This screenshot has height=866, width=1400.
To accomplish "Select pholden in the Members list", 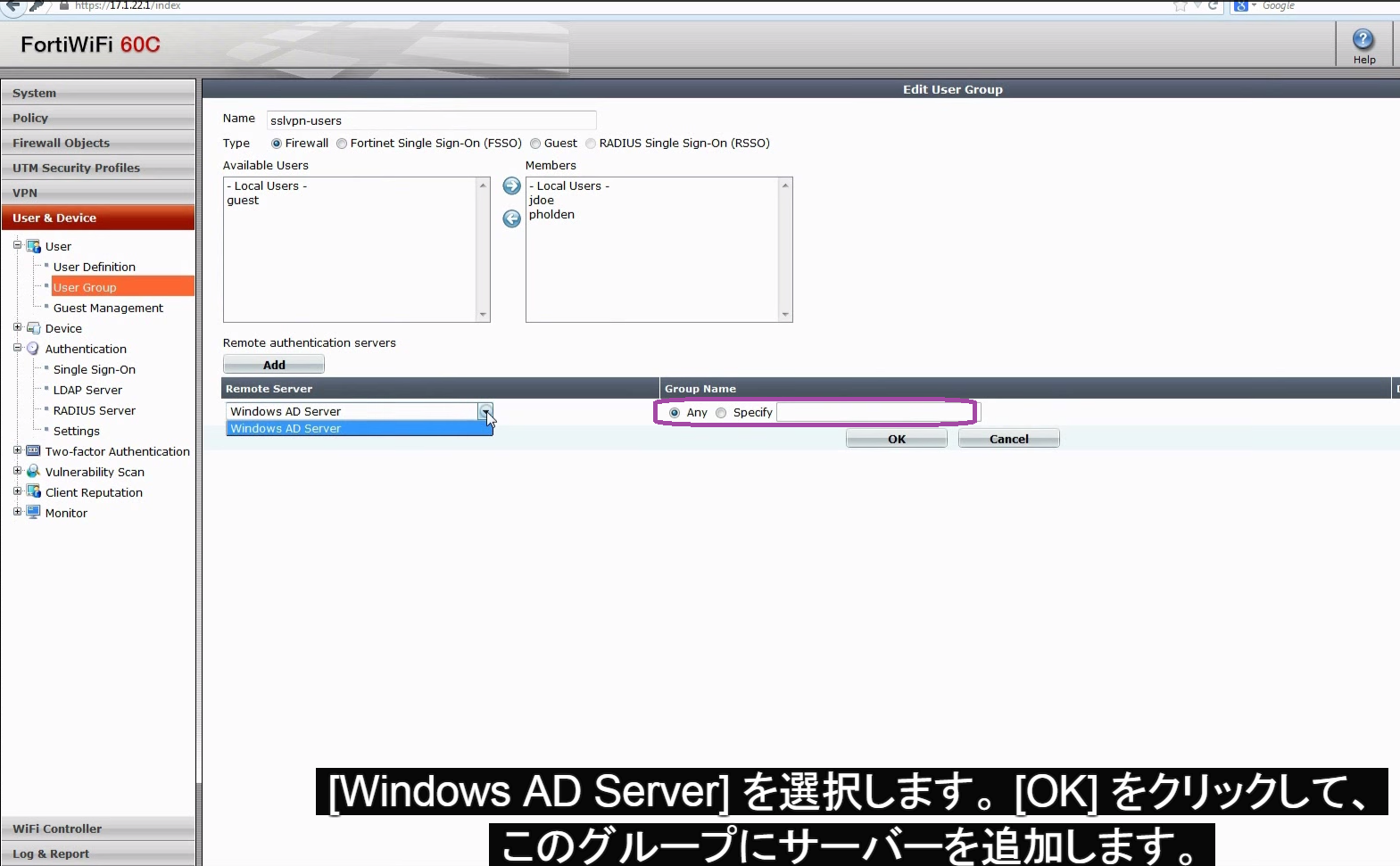I will pyautogui.click(x=551, y=215).
